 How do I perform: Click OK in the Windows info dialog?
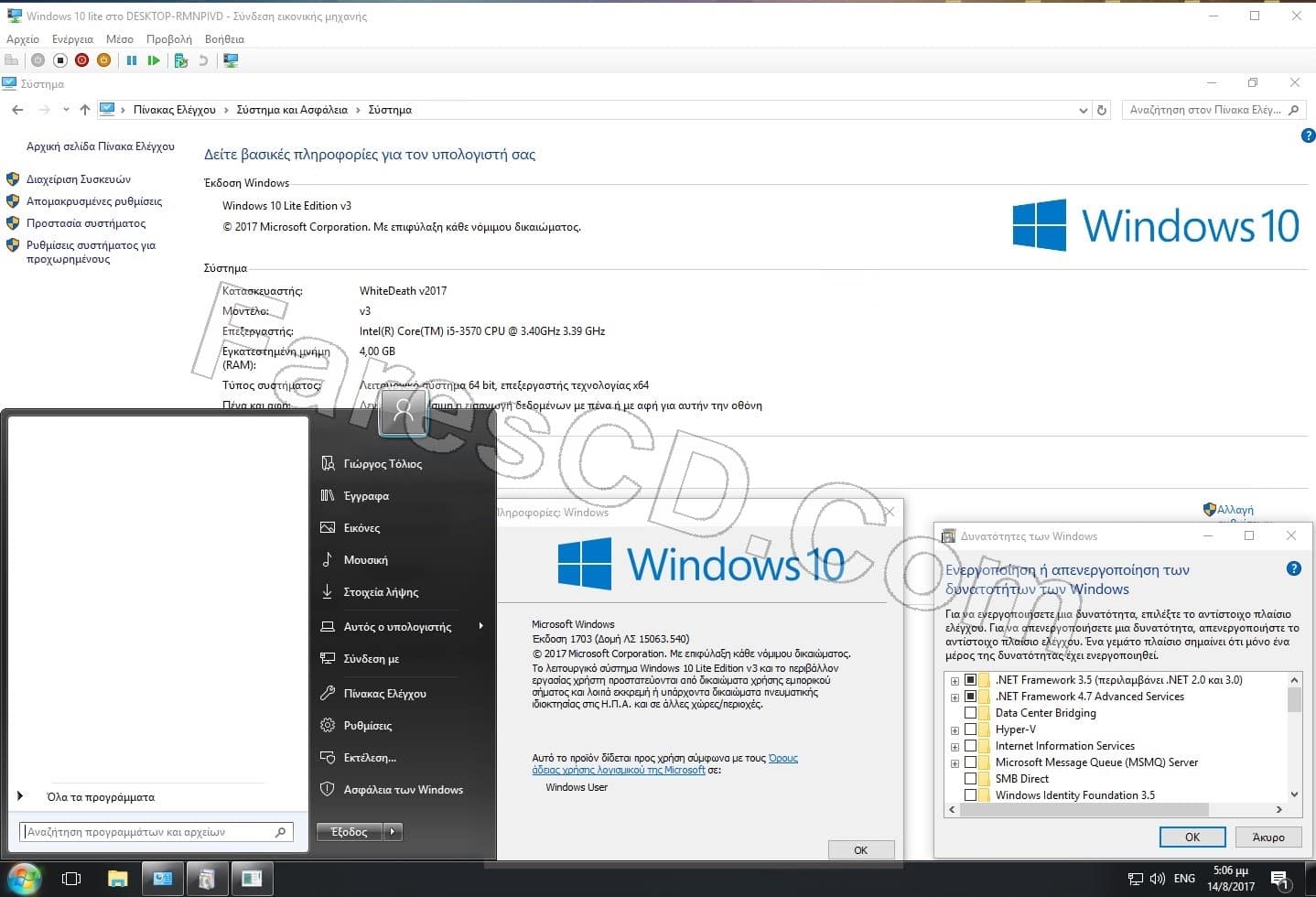[860, 850]
